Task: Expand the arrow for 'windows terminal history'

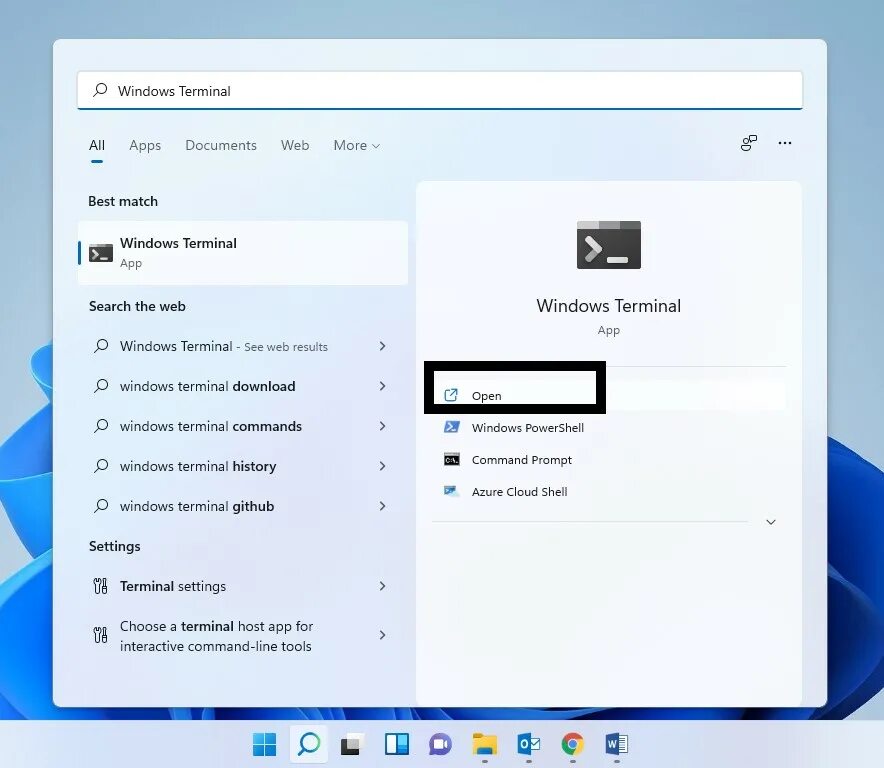Action: (x=382, y=466)
